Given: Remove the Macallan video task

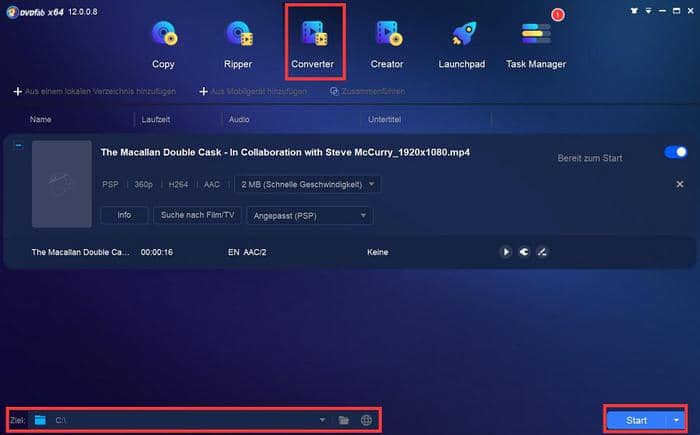Looking at the screenshot, I should (x=679, y=184).
